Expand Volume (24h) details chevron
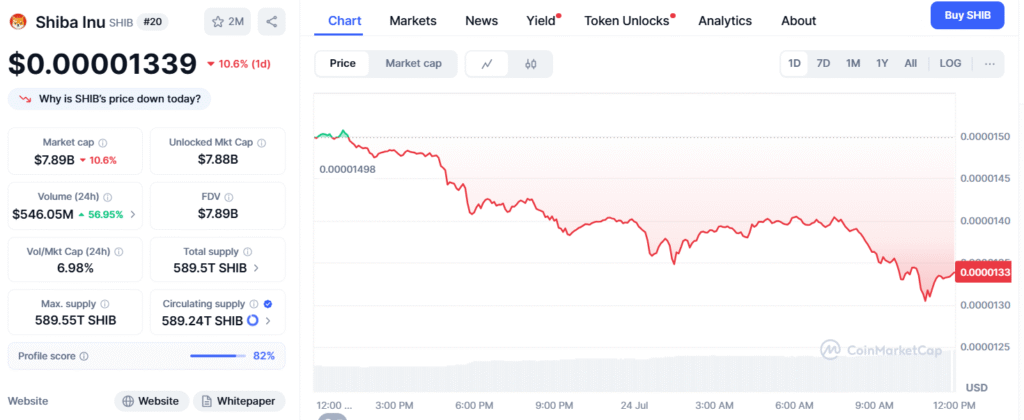1024x420 pixels. [x=133, y=214]
